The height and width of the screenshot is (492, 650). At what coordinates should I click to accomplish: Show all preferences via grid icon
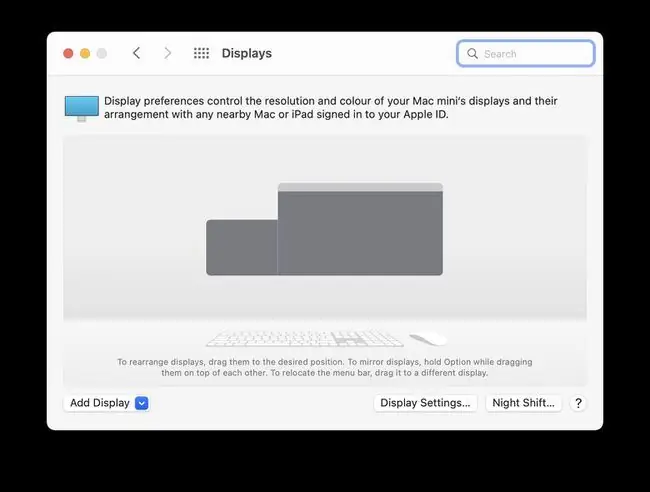201,53
